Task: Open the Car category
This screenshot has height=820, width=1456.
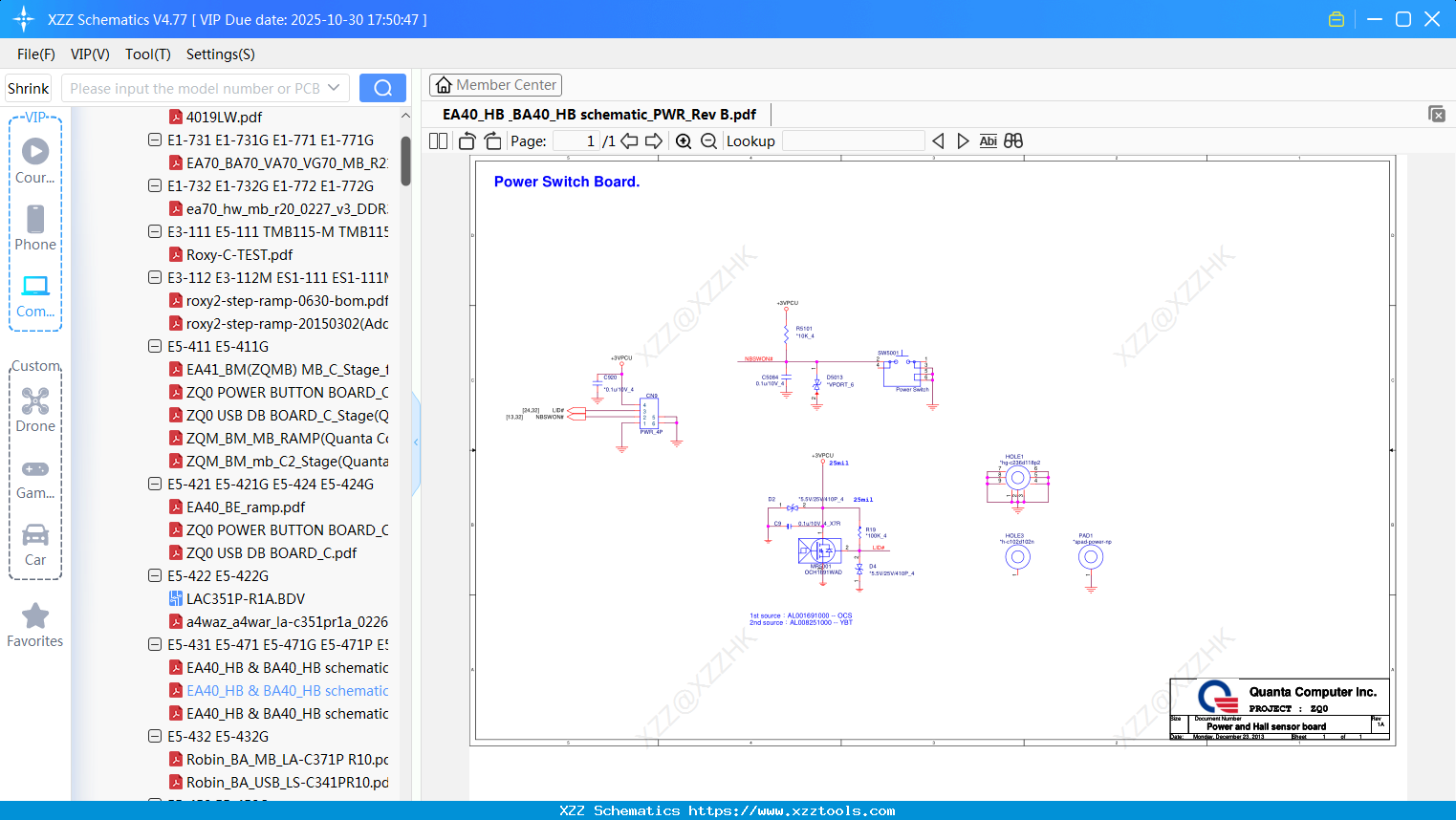Action: click(35, 545)
